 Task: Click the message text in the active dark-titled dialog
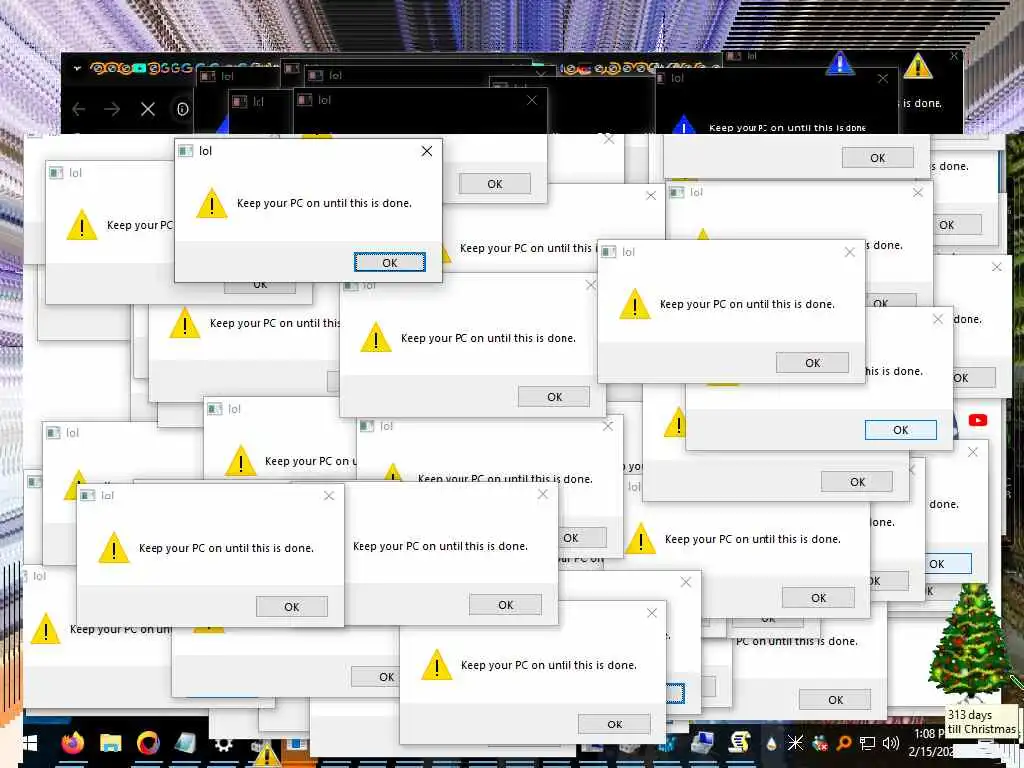(x=324, y=203)
